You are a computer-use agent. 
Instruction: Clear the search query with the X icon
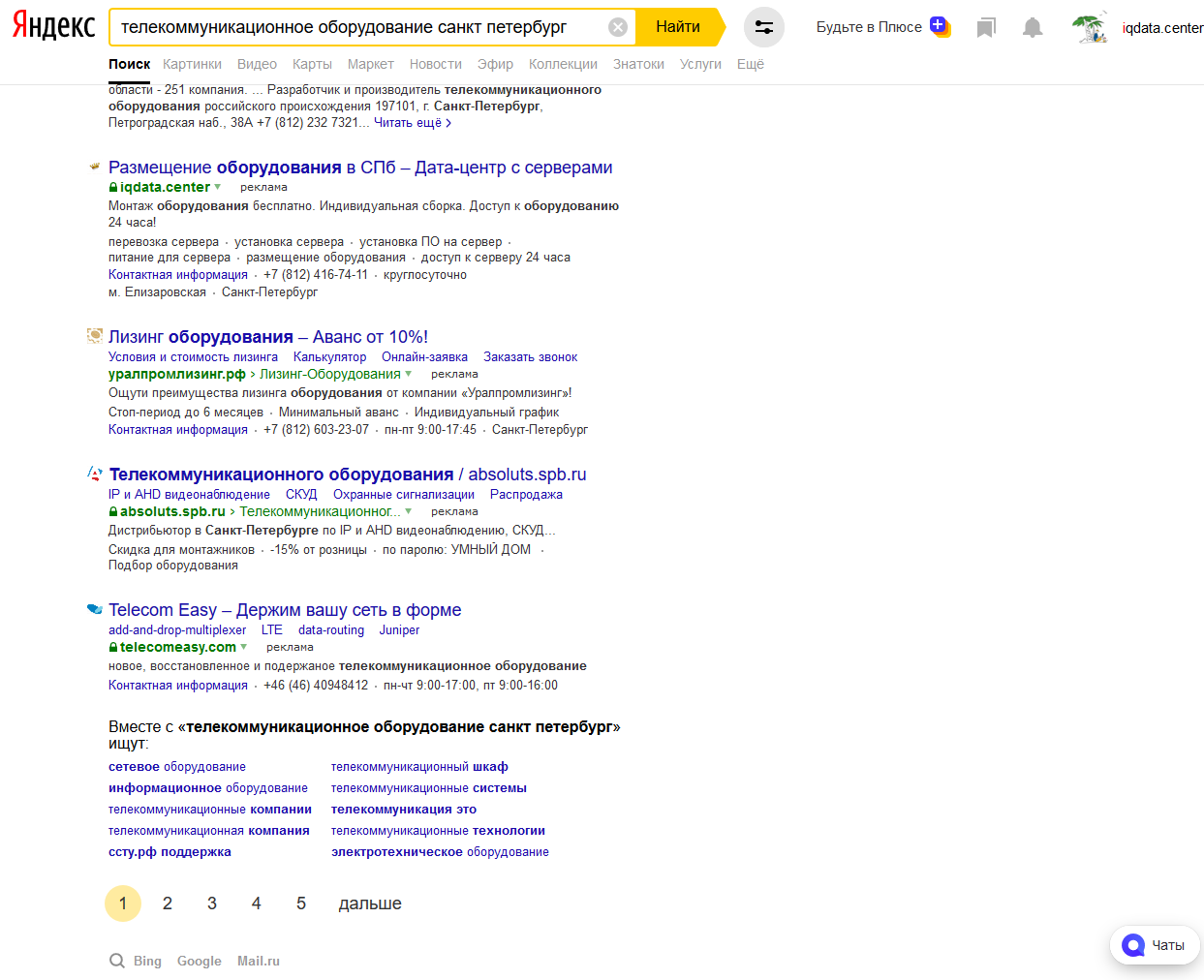coord(618,27)
